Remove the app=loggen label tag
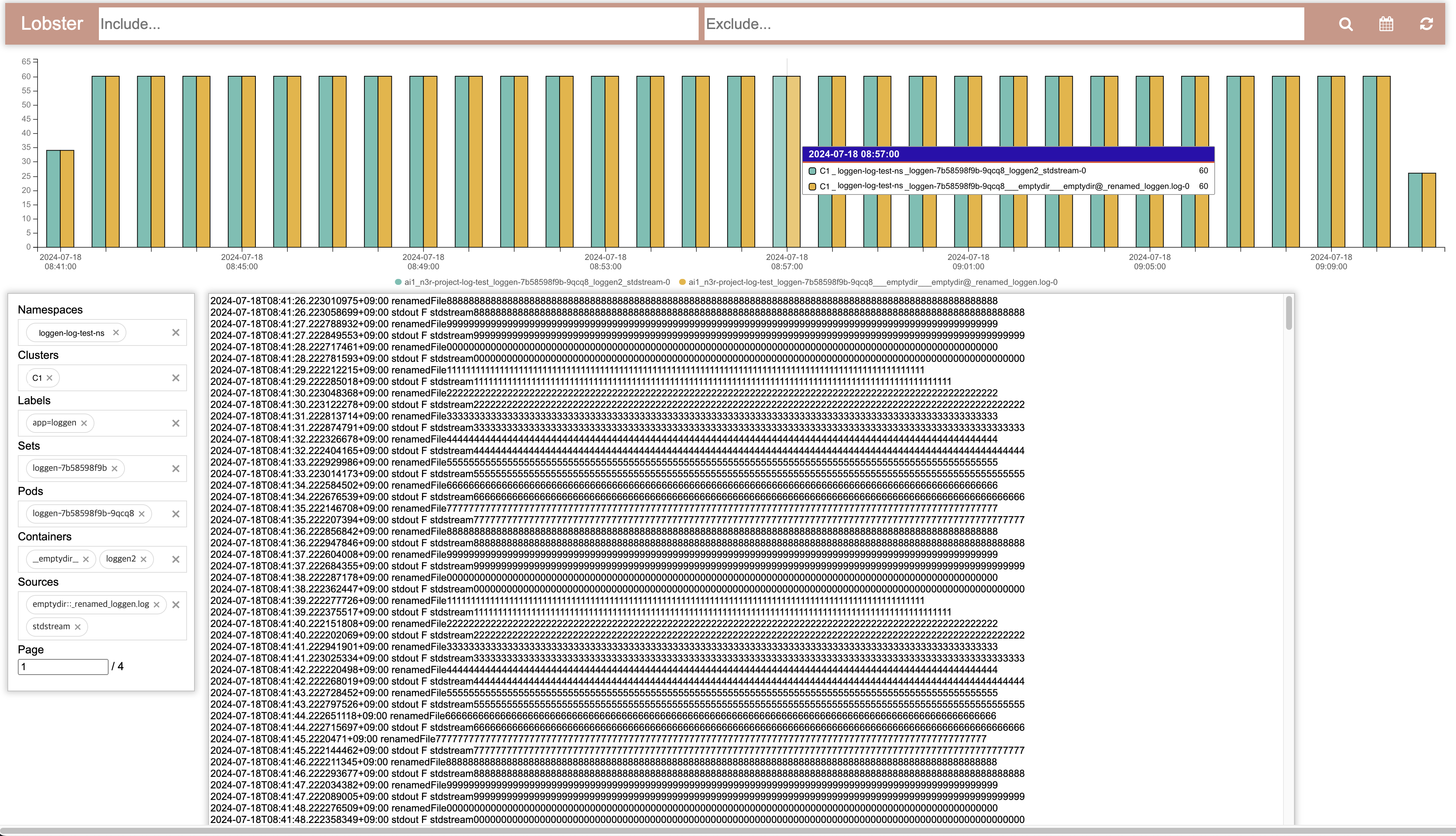The width and height of the screenshot is (1456, 836). [84, 423]
